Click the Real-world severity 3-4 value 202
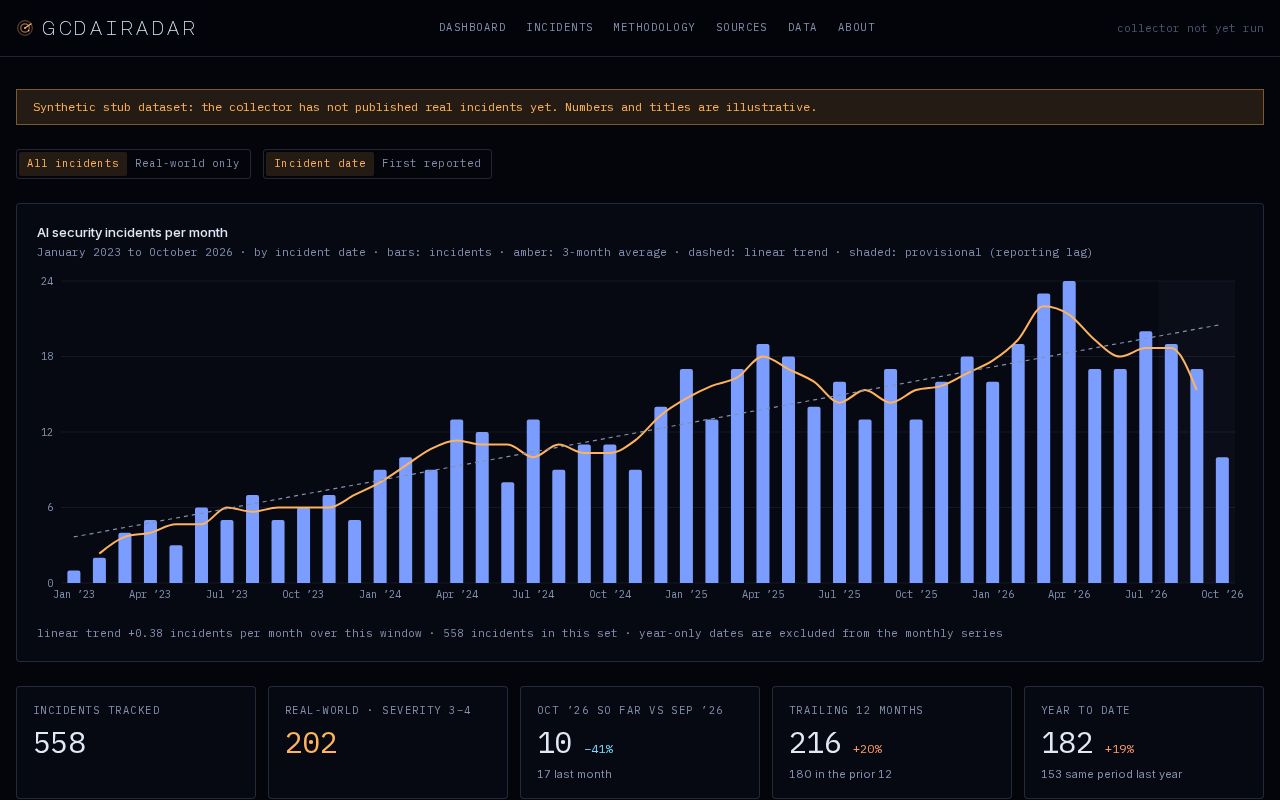The height and width of the screenshot is (800, 1280). 311,744
